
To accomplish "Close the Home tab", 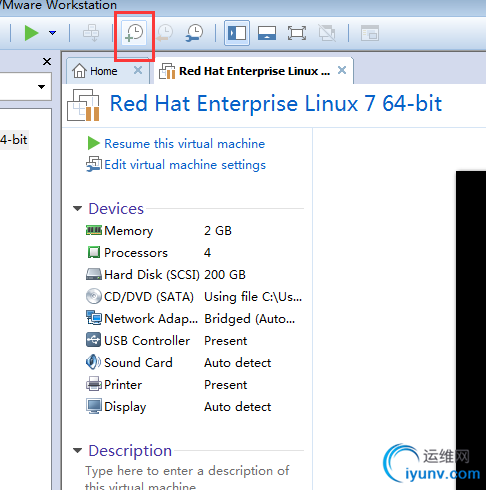I will tap(138, 70).
